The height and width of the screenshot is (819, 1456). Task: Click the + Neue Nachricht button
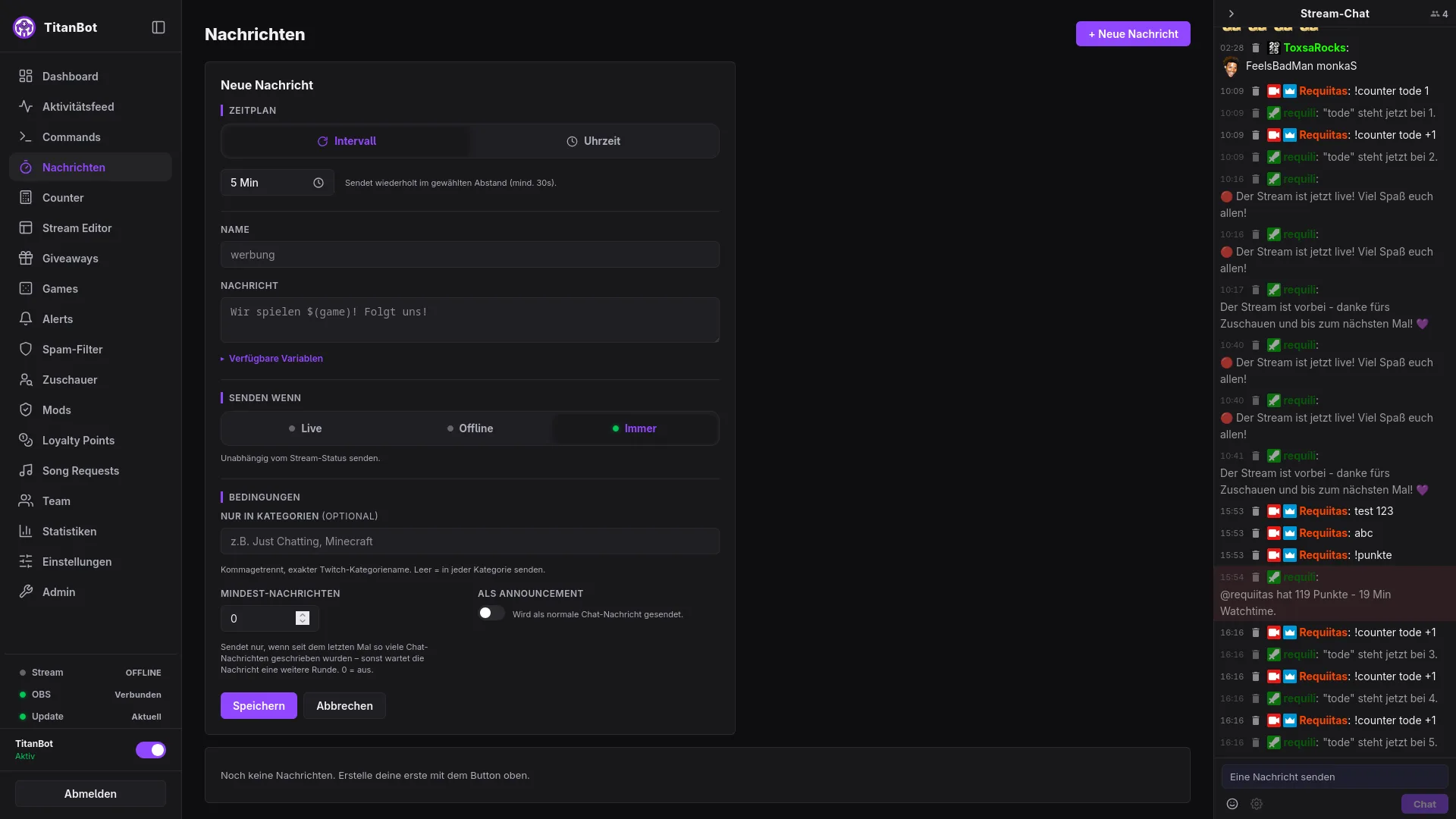point(1133,34)
